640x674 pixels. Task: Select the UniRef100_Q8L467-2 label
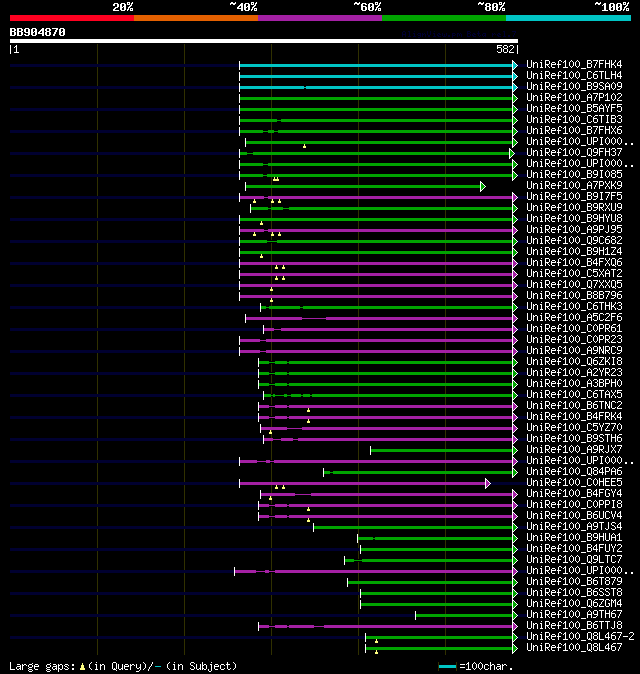tap(580, 637)
